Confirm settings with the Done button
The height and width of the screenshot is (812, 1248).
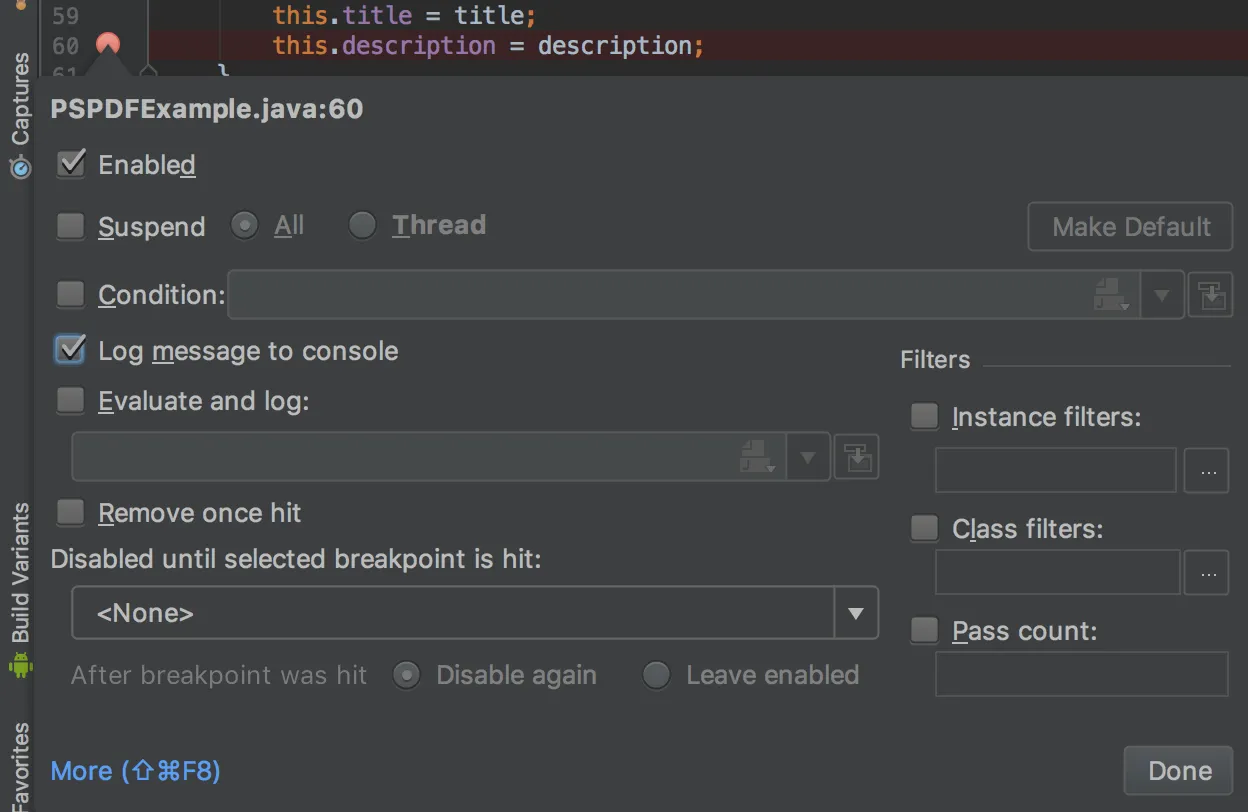point(1178,770)
